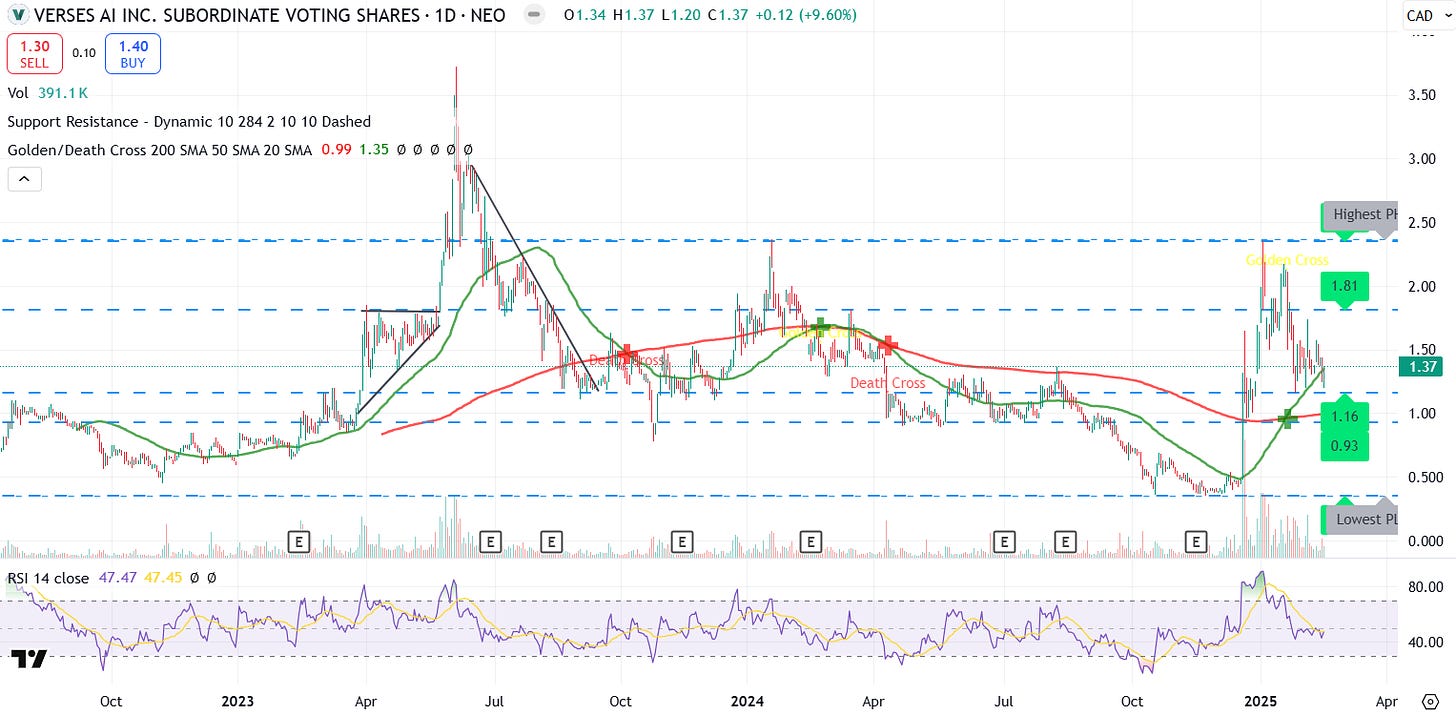Select the Support Resistance - Dynamic indicator legend
The width and height of the screenshot is (1456, 712).
pos(189,121)
